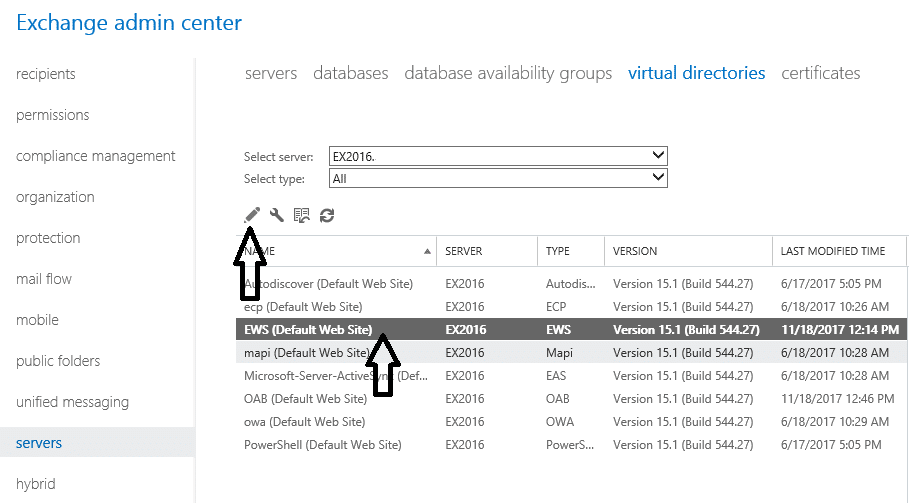909x503 pixels.
Task: Switch to the databases tab
Action: point(350,73)
